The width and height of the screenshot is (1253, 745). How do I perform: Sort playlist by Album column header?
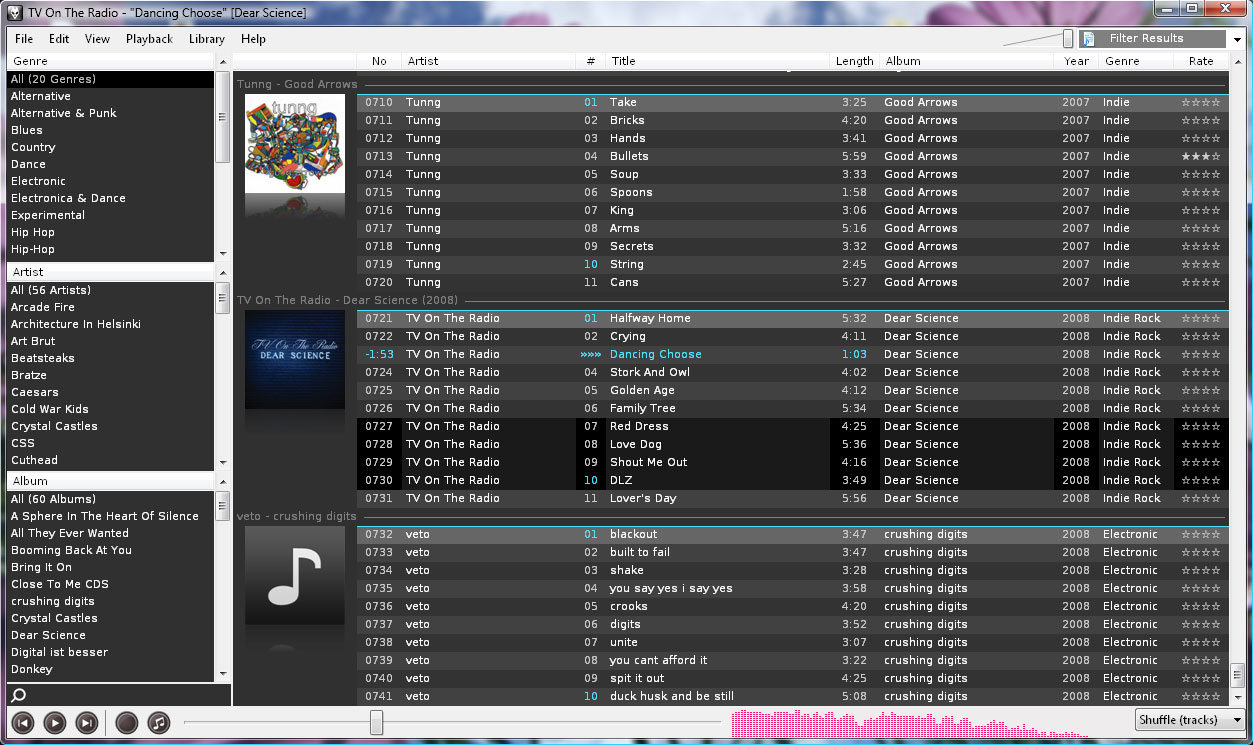(966, 61)
